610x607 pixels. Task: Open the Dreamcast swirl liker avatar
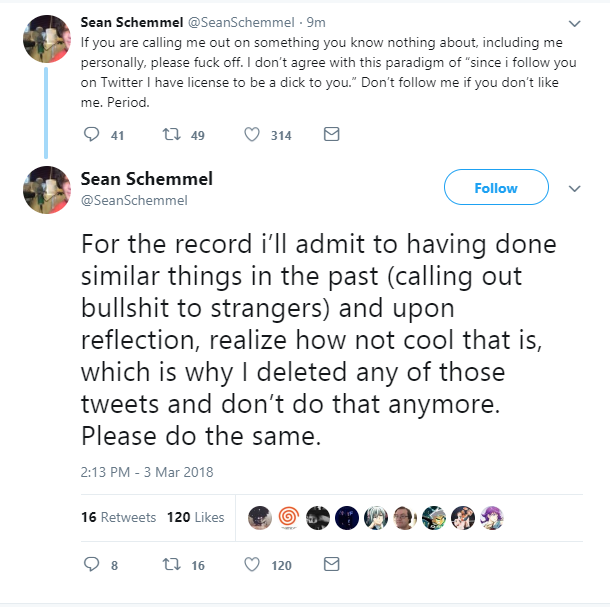(x=289, y=518)
